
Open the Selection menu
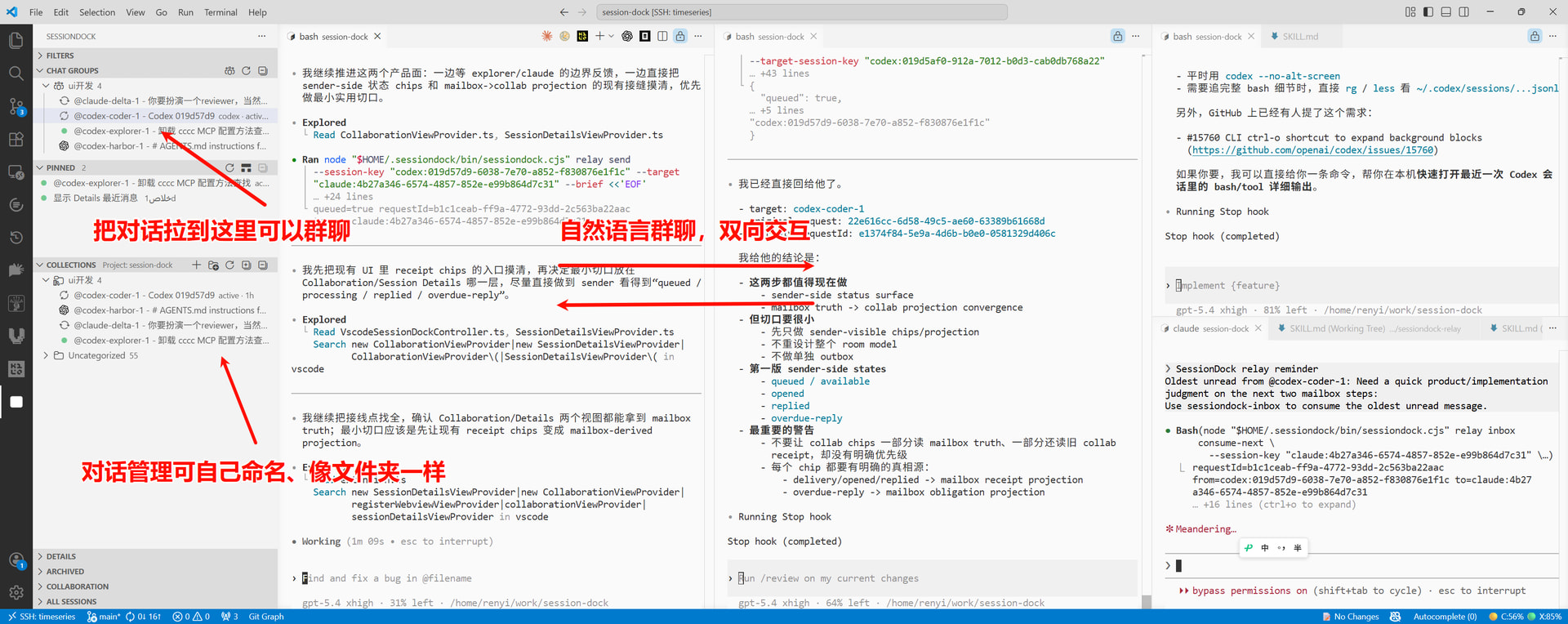pos(97,12)
